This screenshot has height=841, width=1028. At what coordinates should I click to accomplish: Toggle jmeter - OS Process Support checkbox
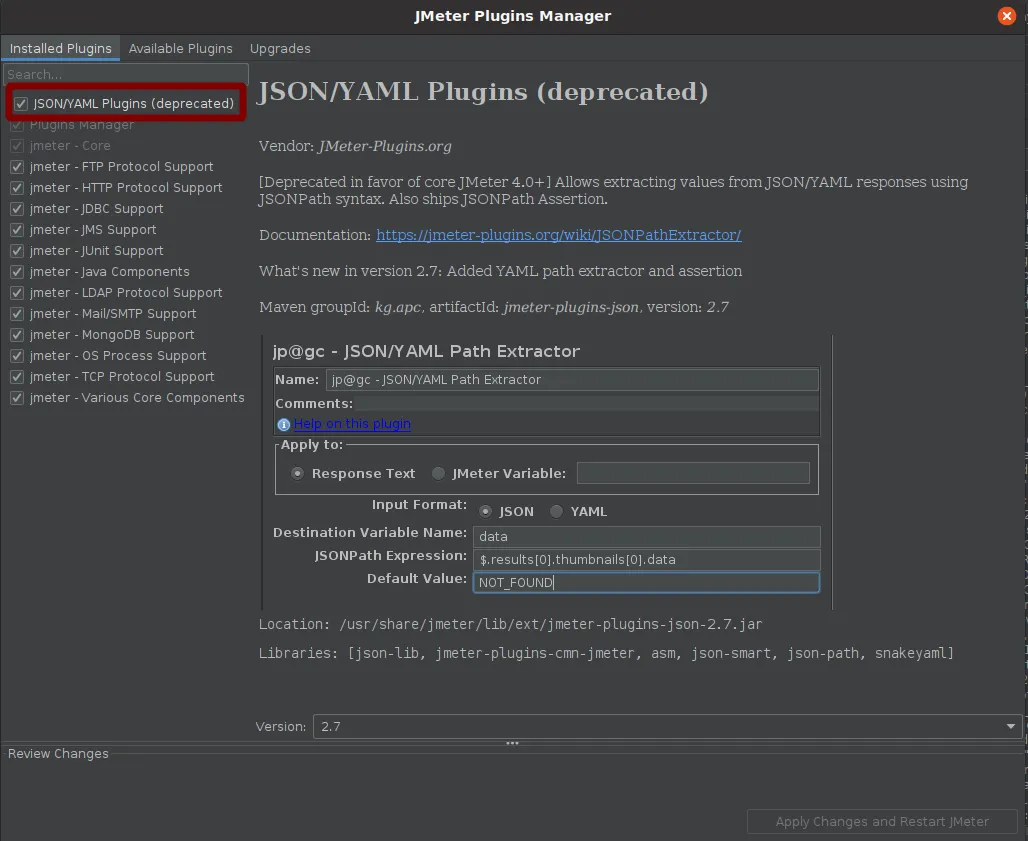(x=17, y=356)
